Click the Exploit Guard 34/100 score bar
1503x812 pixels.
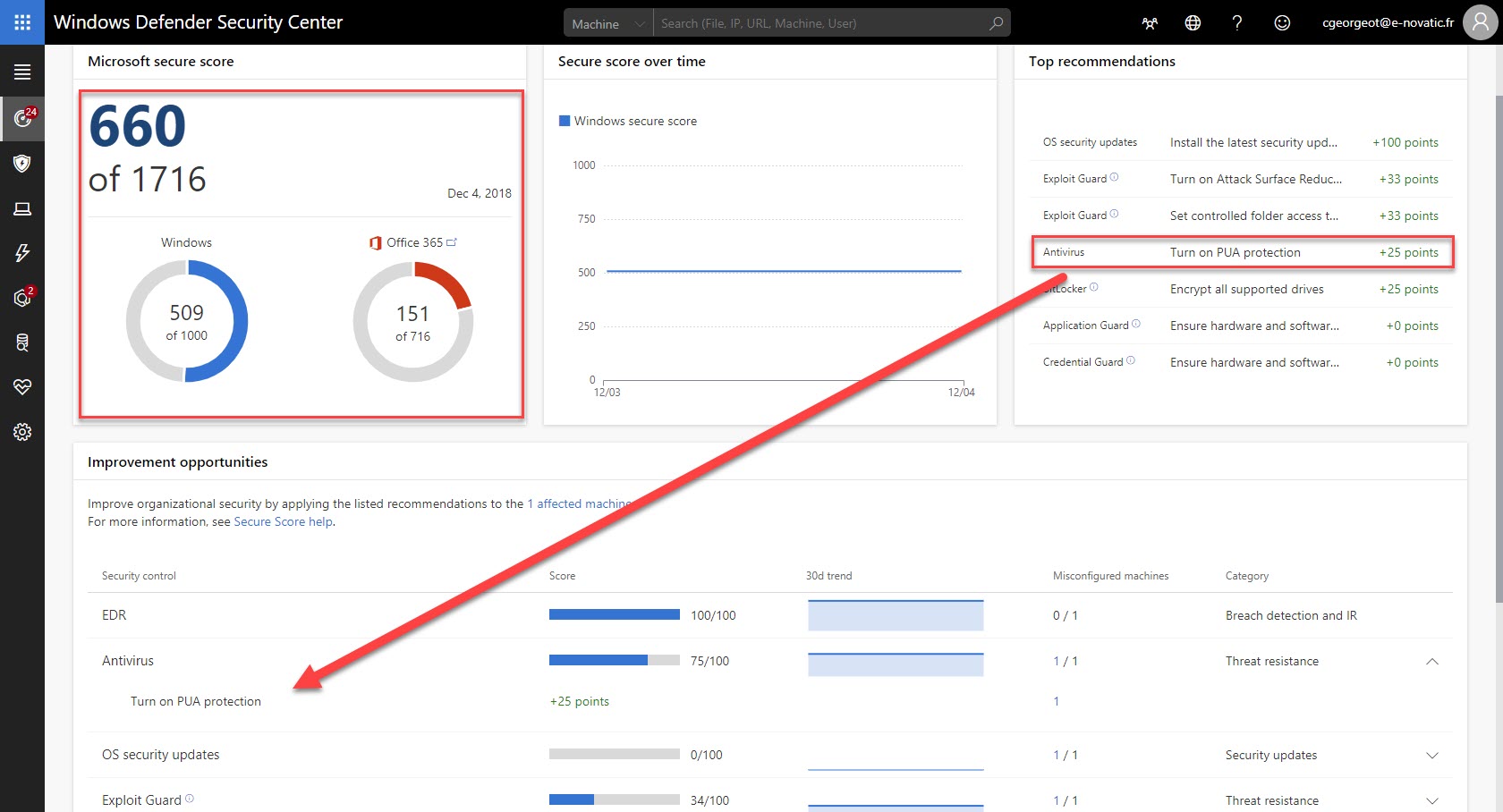[x=615, y=799]
